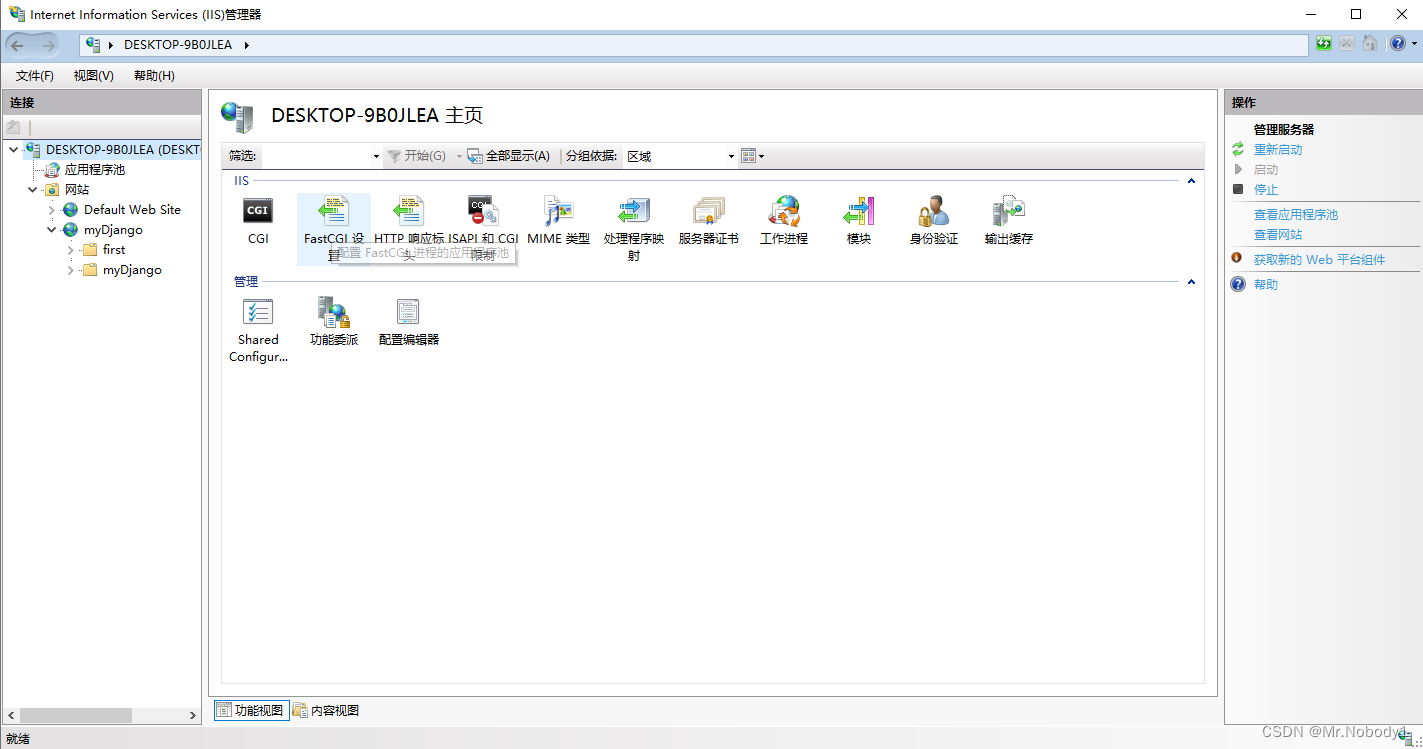Open the 模块 feature icon
This screenshot has width=1423, height=749.
pos(857,215)
